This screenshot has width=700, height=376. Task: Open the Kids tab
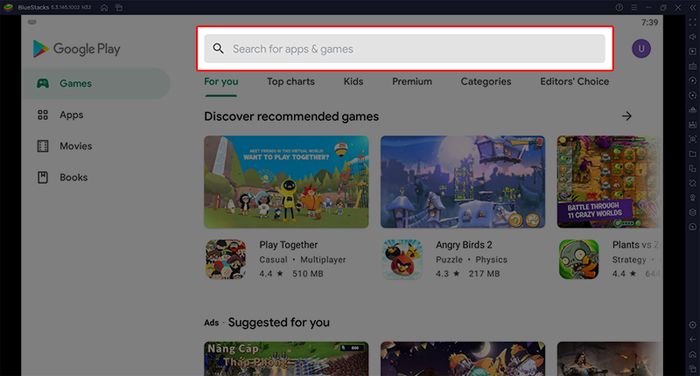[353, 82]
